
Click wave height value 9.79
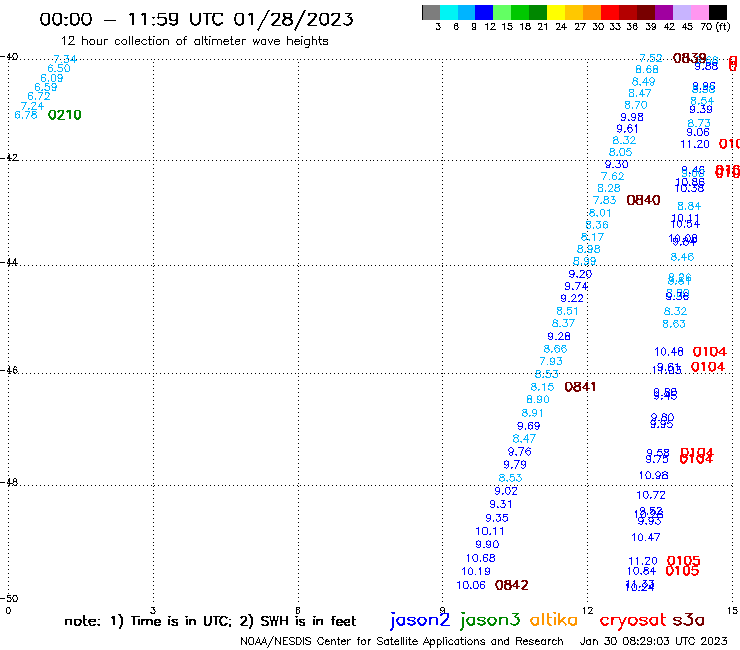[x=515, y=464]
